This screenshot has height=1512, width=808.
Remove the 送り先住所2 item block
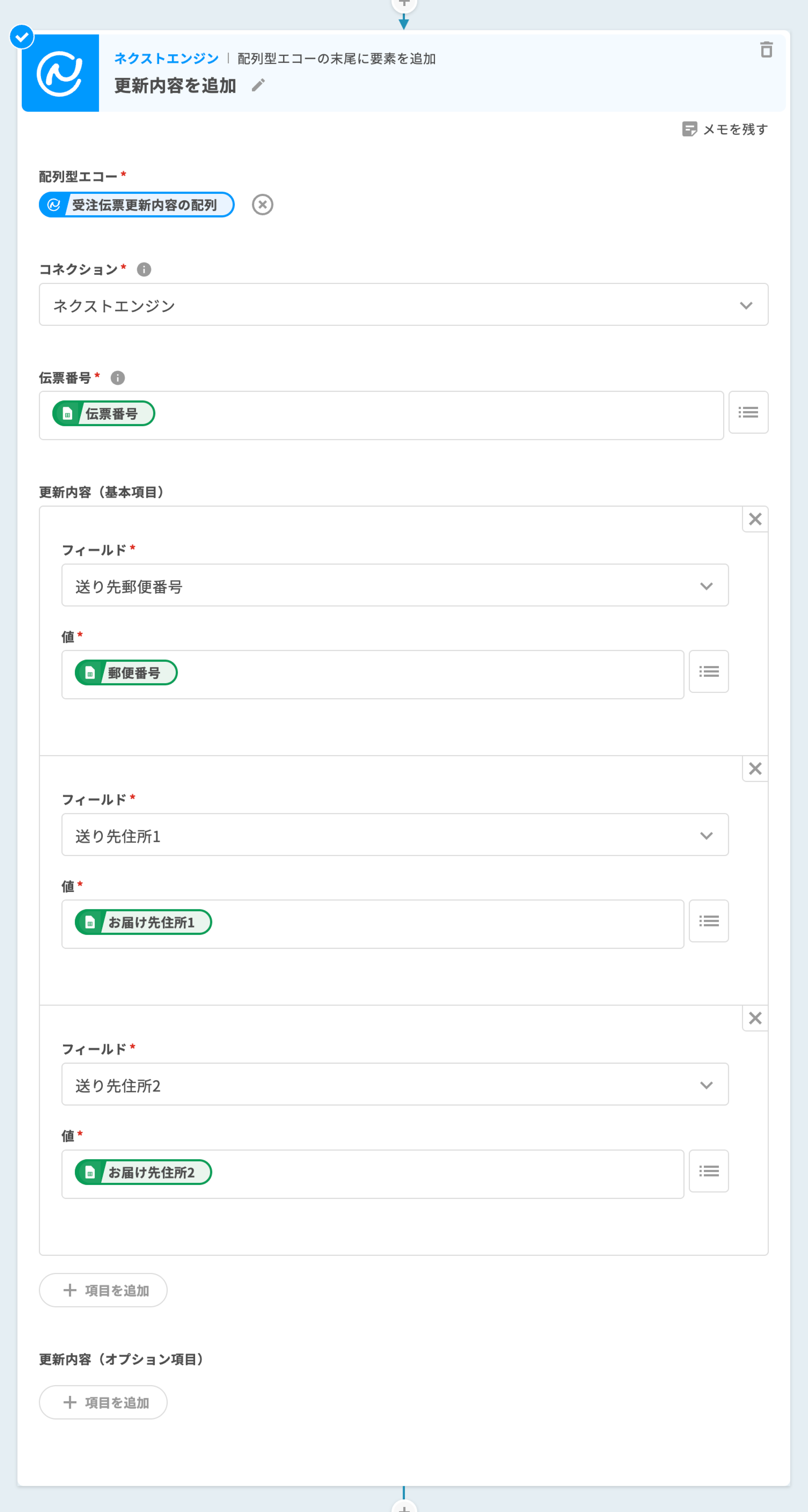click(755, 1018)
